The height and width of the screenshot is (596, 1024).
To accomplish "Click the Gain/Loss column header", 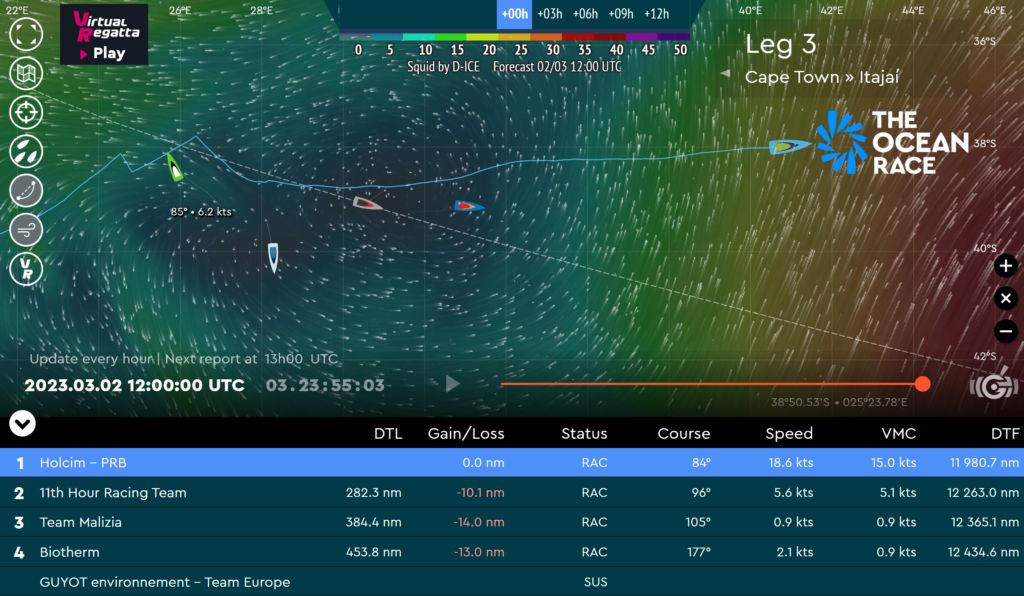I will [466, 433].
